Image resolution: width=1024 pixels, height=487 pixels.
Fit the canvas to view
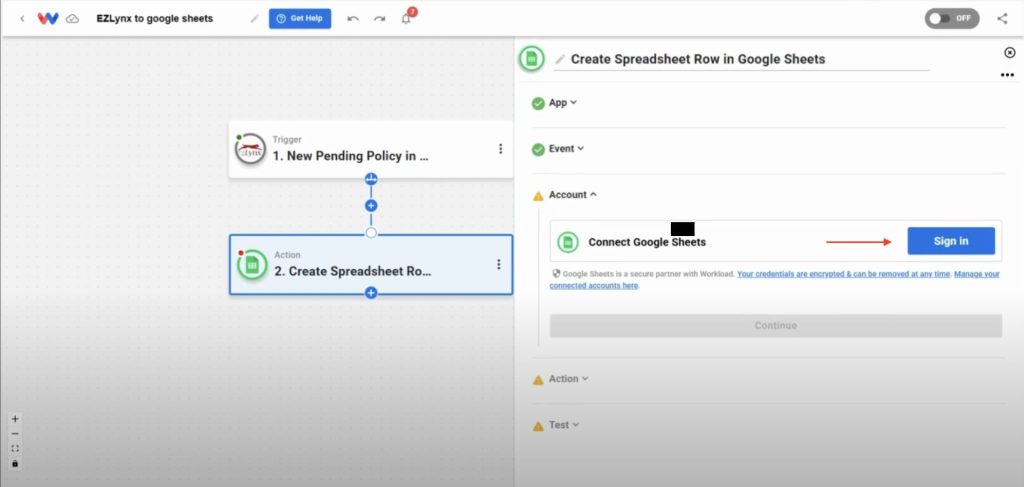point(15,448)
